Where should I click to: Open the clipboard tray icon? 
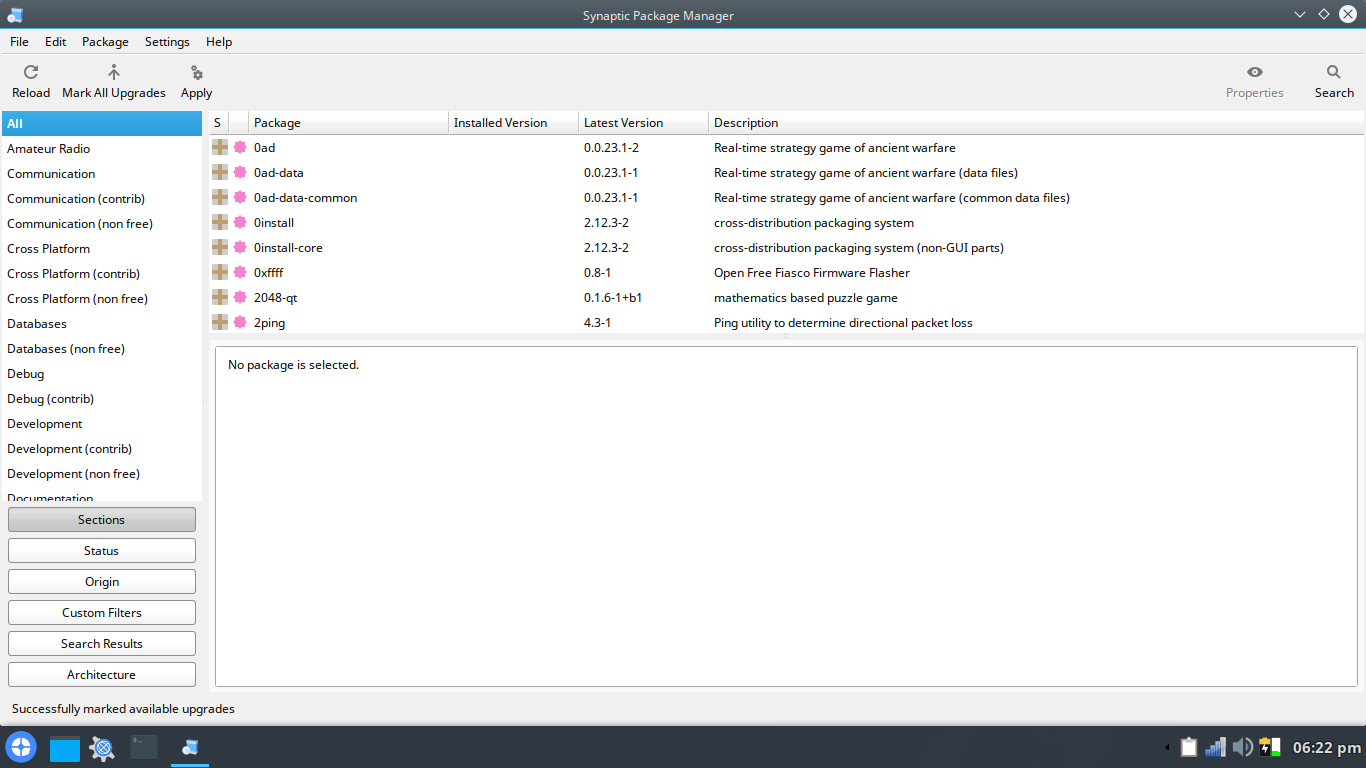click(1189, 747)
